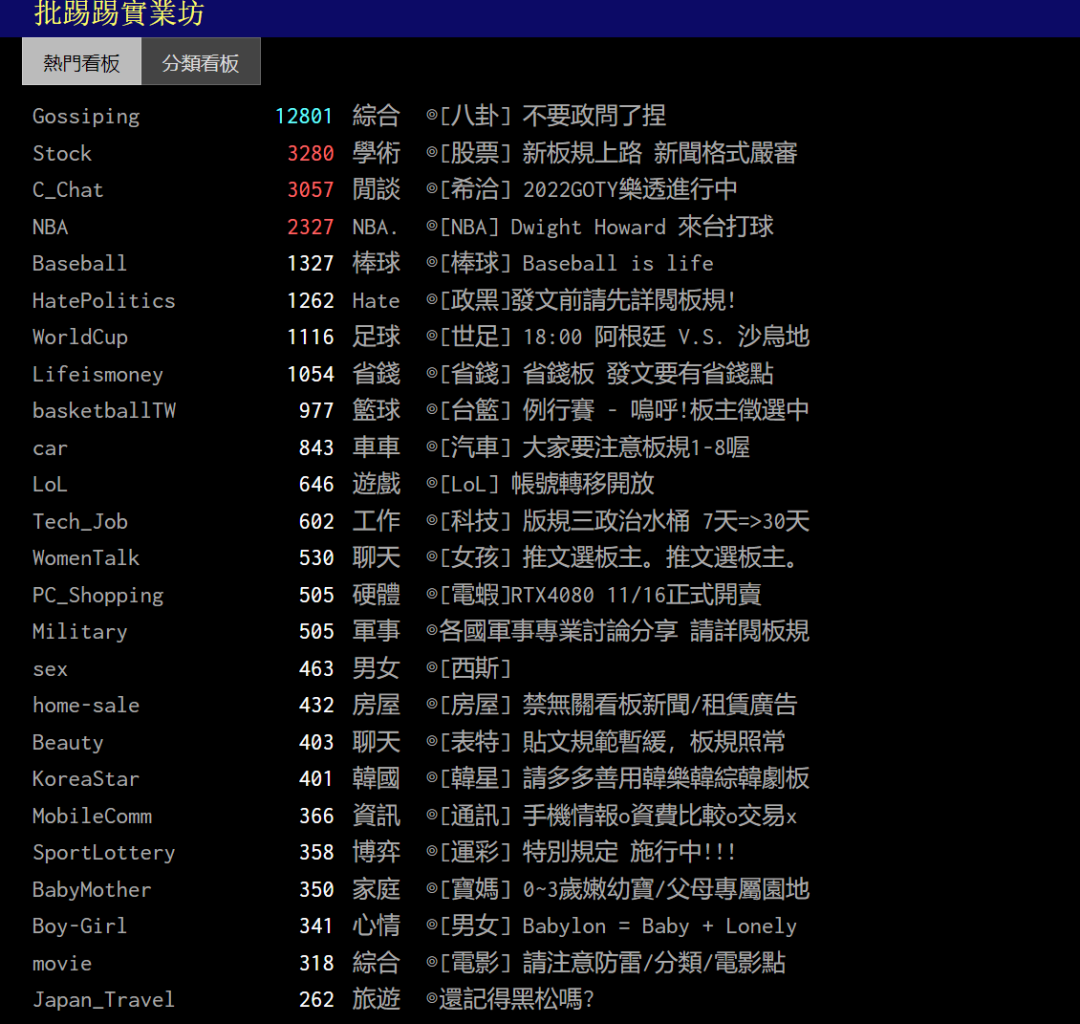
Task: Enter the LoL board
Action: 50,484
